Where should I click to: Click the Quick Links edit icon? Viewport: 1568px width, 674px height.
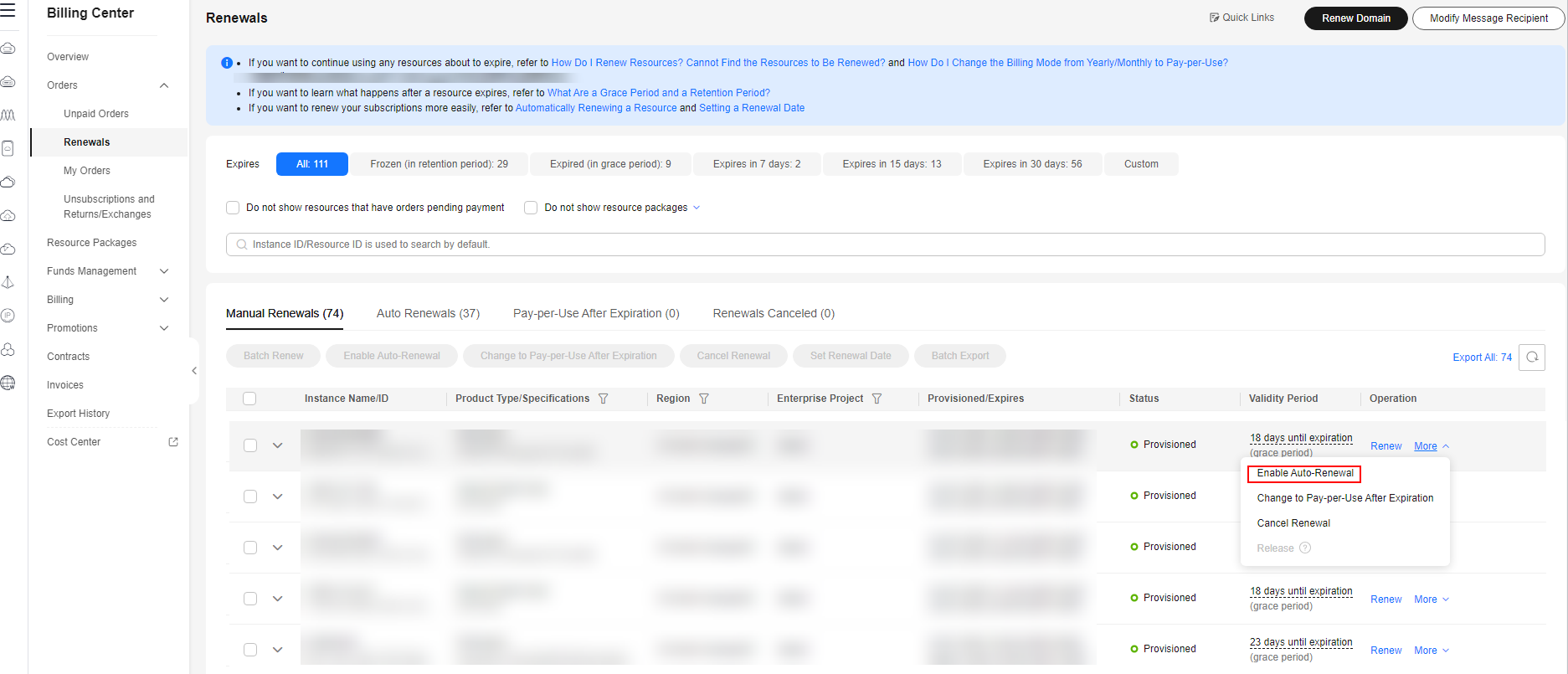(x=1215, y=18)
